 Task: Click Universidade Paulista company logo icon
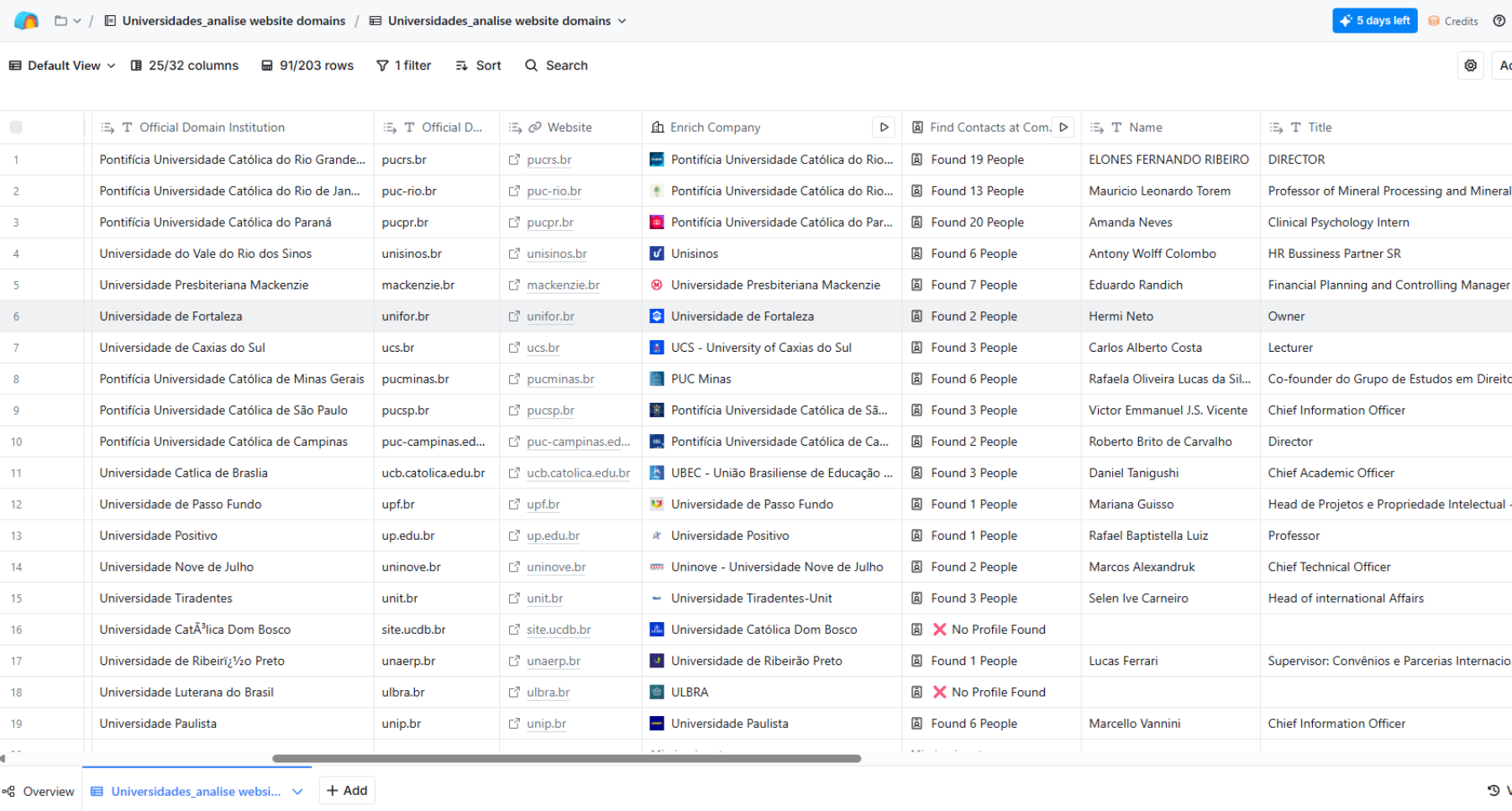657,724
